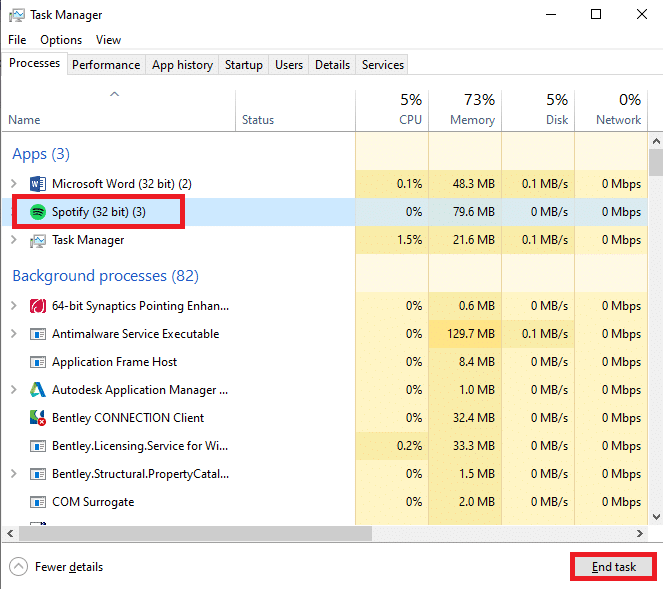Expand the 64-bit Synaptics Pointing process
The image size is (663, 589).
point(14,306)
